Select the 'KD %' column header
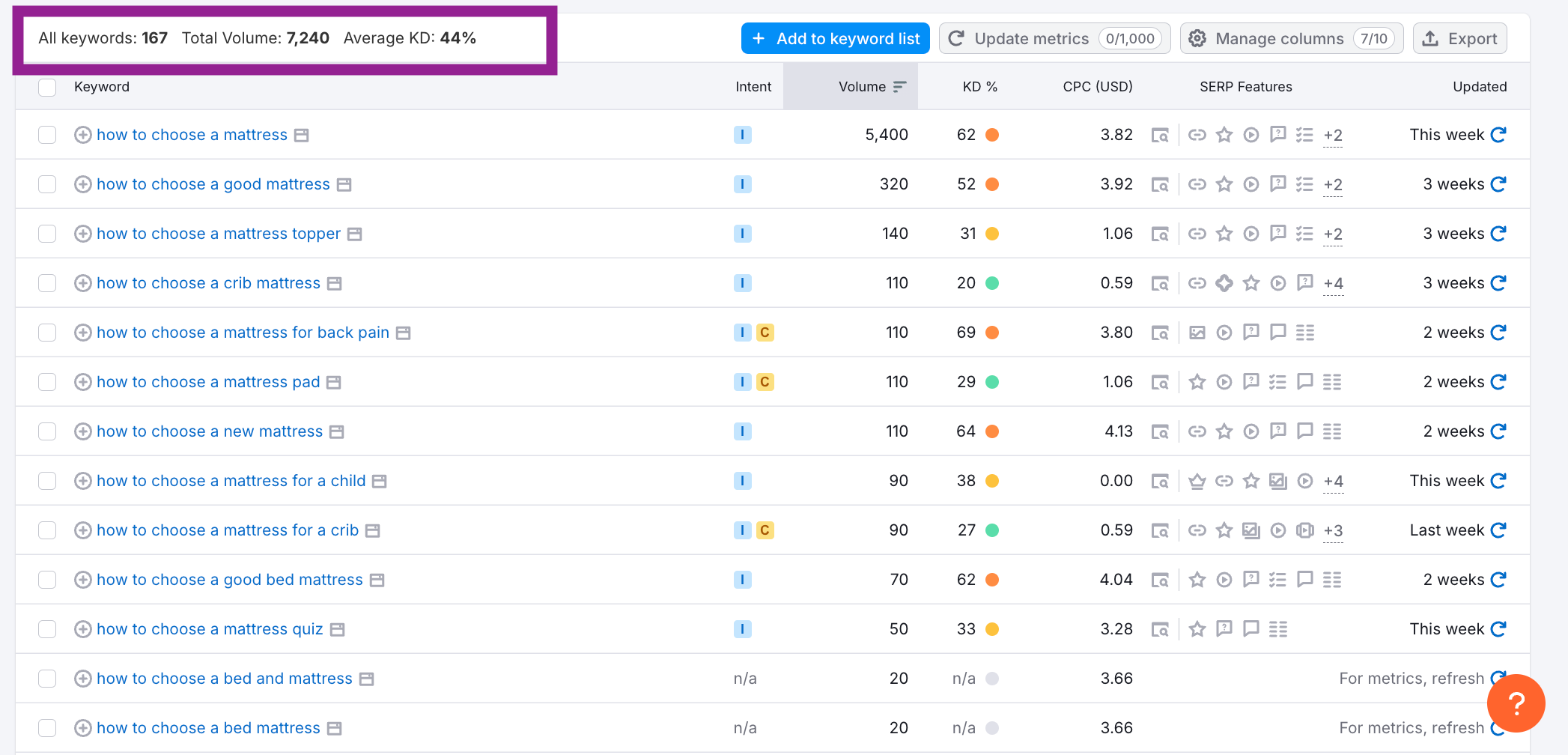The height and width of the screenshot is (755, 1568). (979, 86)
